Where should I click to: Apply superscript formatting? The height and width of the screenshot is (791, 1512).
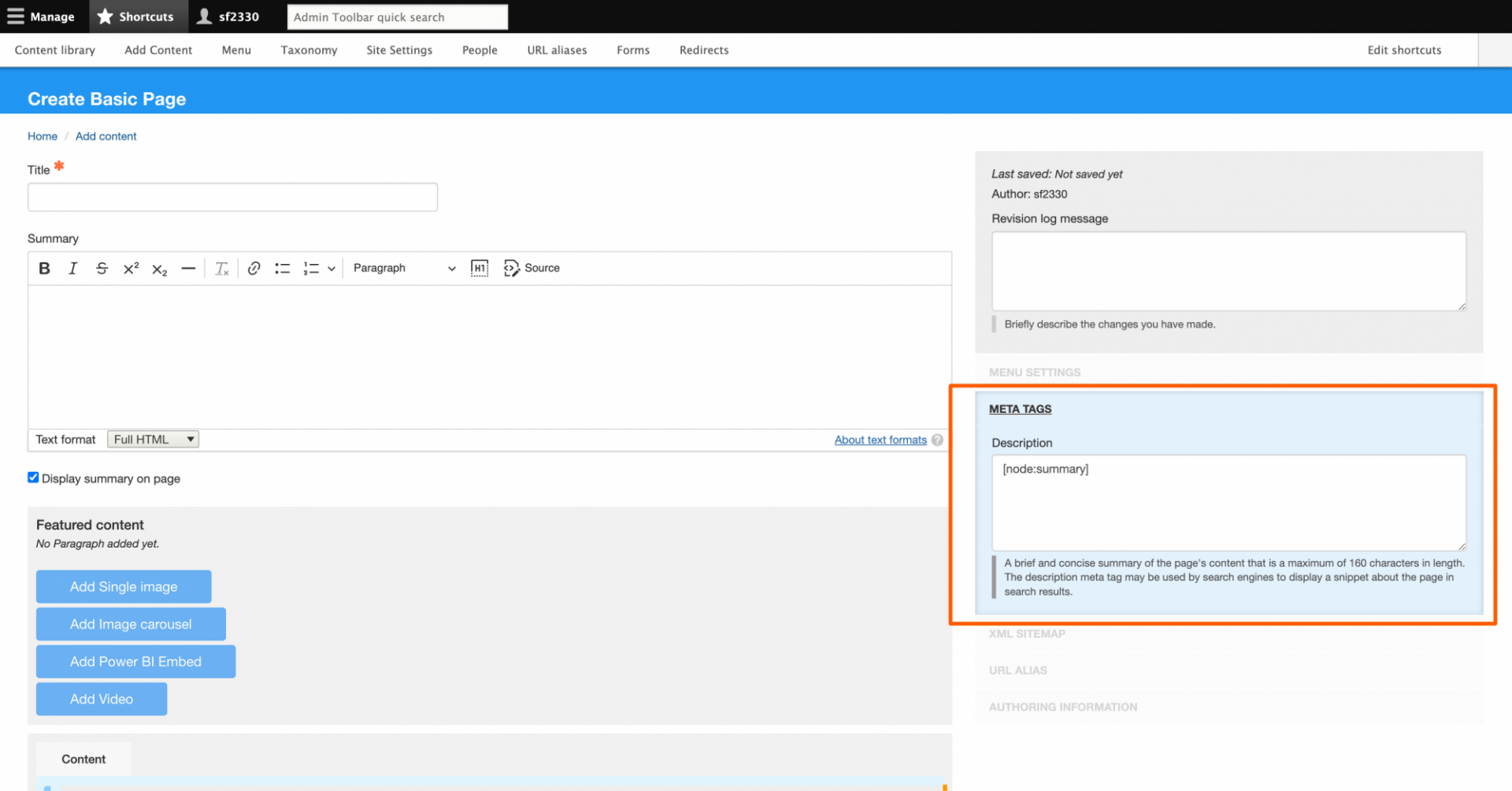point(131,269)
